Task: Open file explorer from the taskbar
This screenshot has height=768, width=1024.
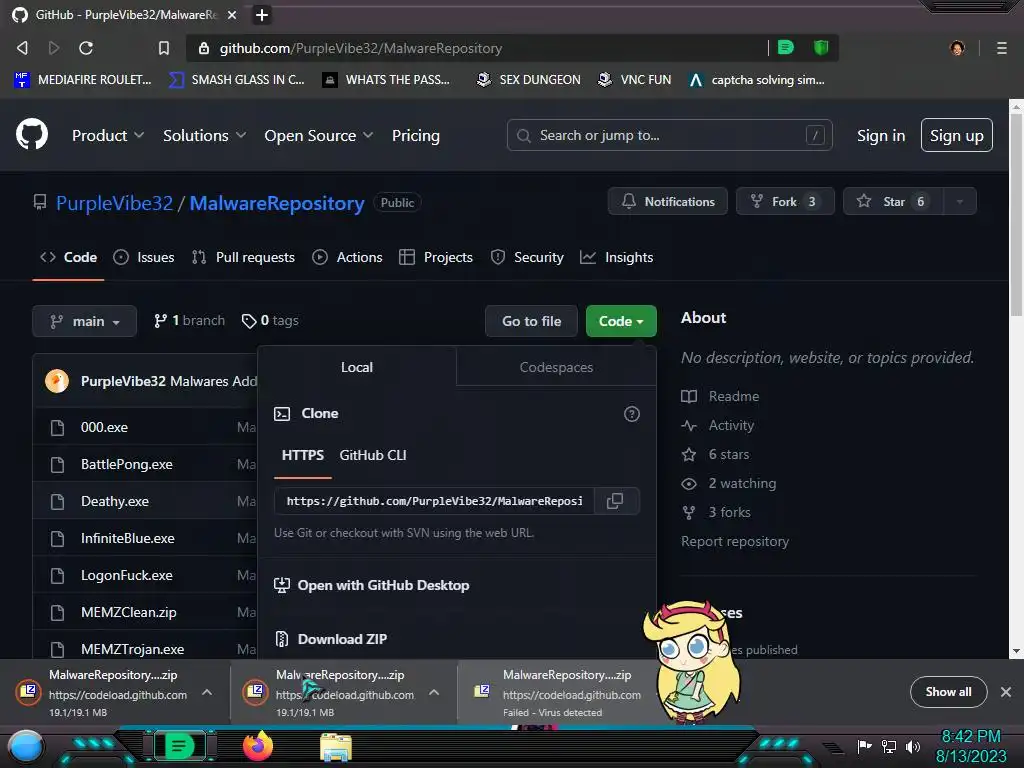Action: point(336,747)
